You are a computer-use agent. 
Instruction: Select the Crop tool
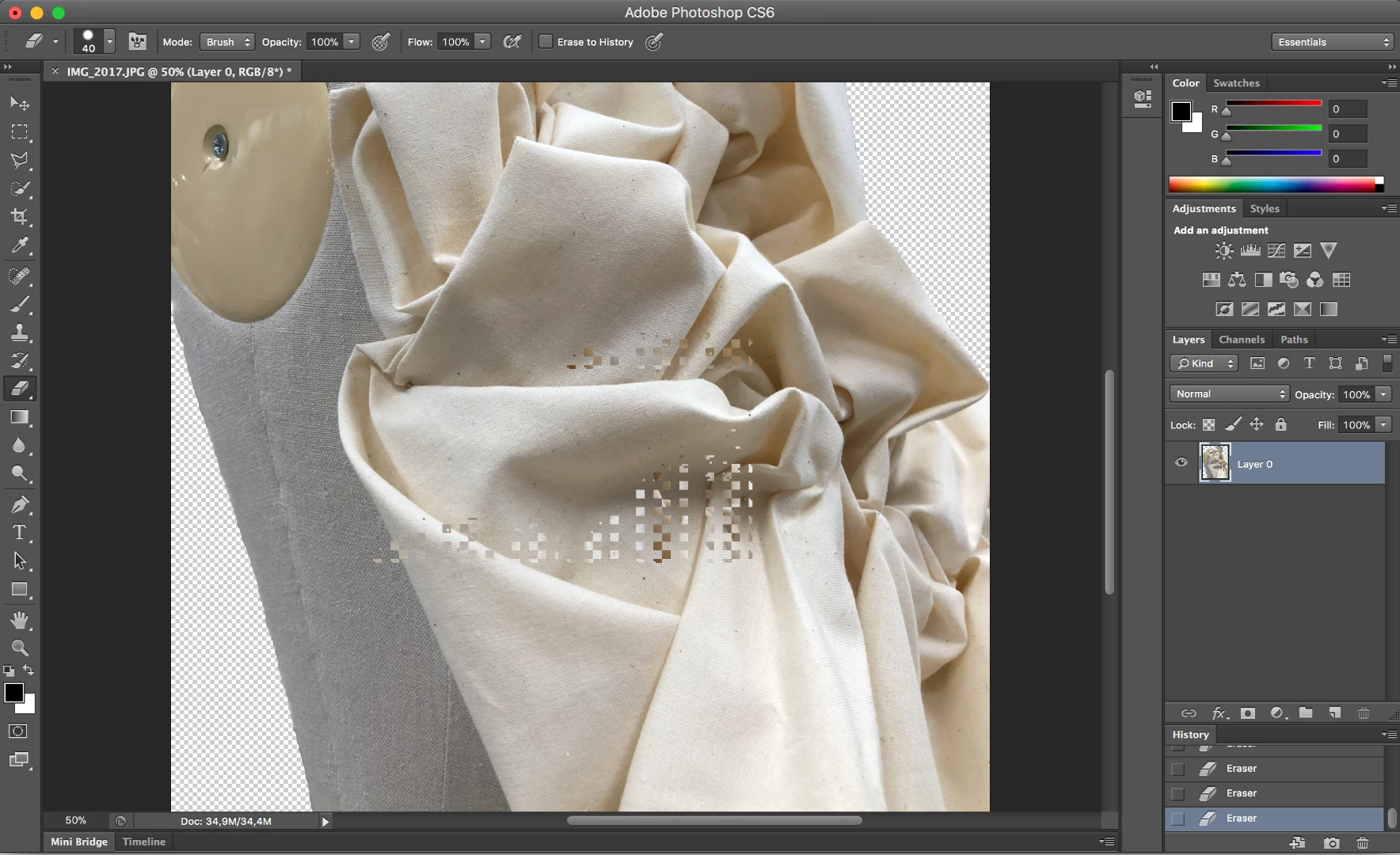click(20, 217)
